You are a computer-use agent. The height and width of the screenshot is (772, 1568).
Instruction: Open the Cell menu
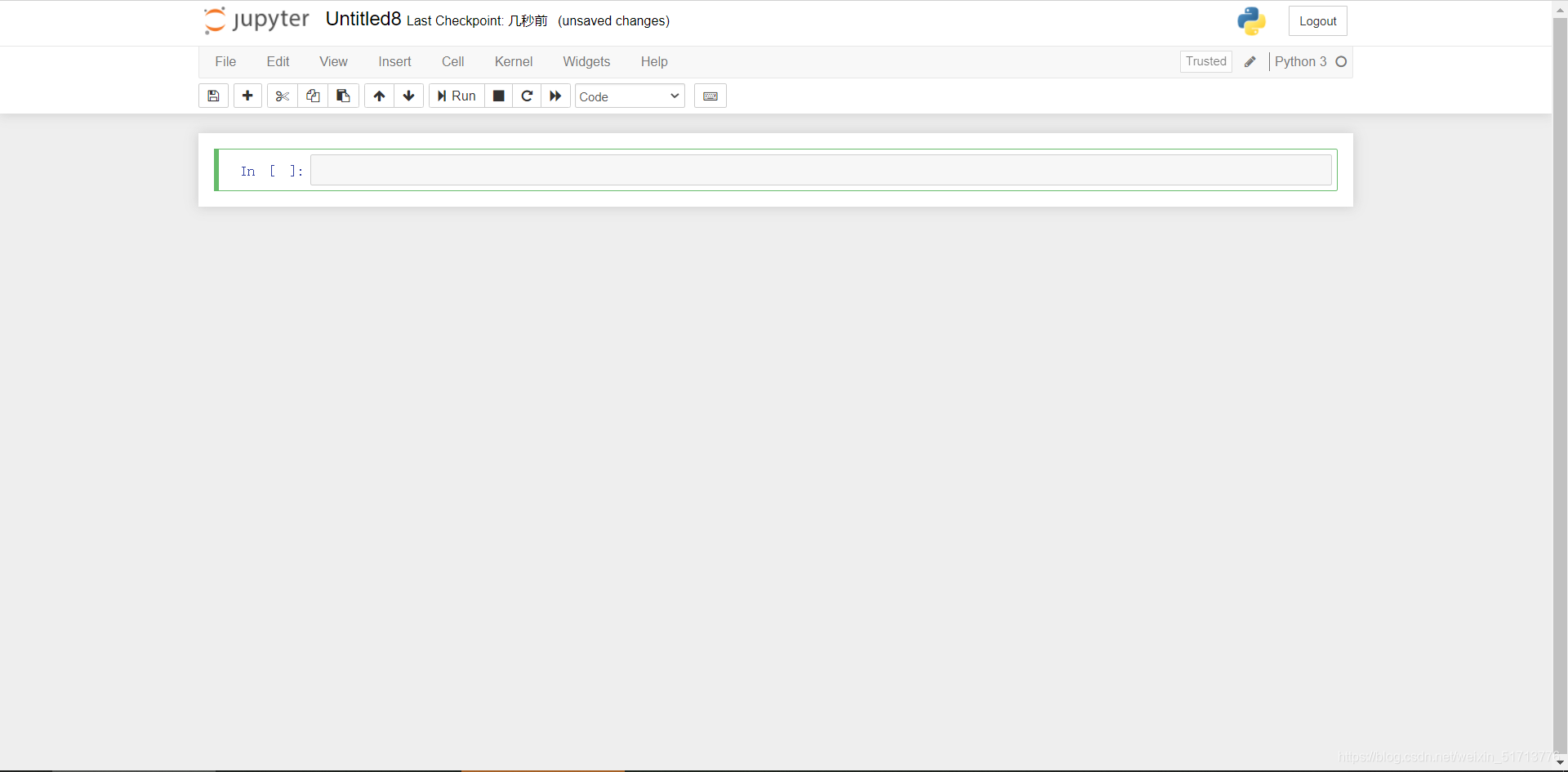pos(452,62)
